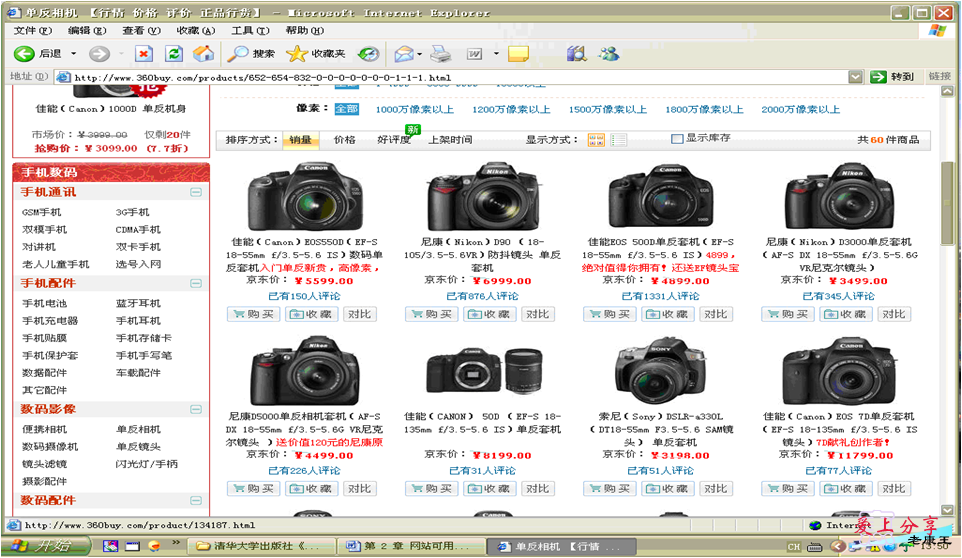
Task: Click the Canon EOS 550D camera image
Action: [x=305, y=197]
